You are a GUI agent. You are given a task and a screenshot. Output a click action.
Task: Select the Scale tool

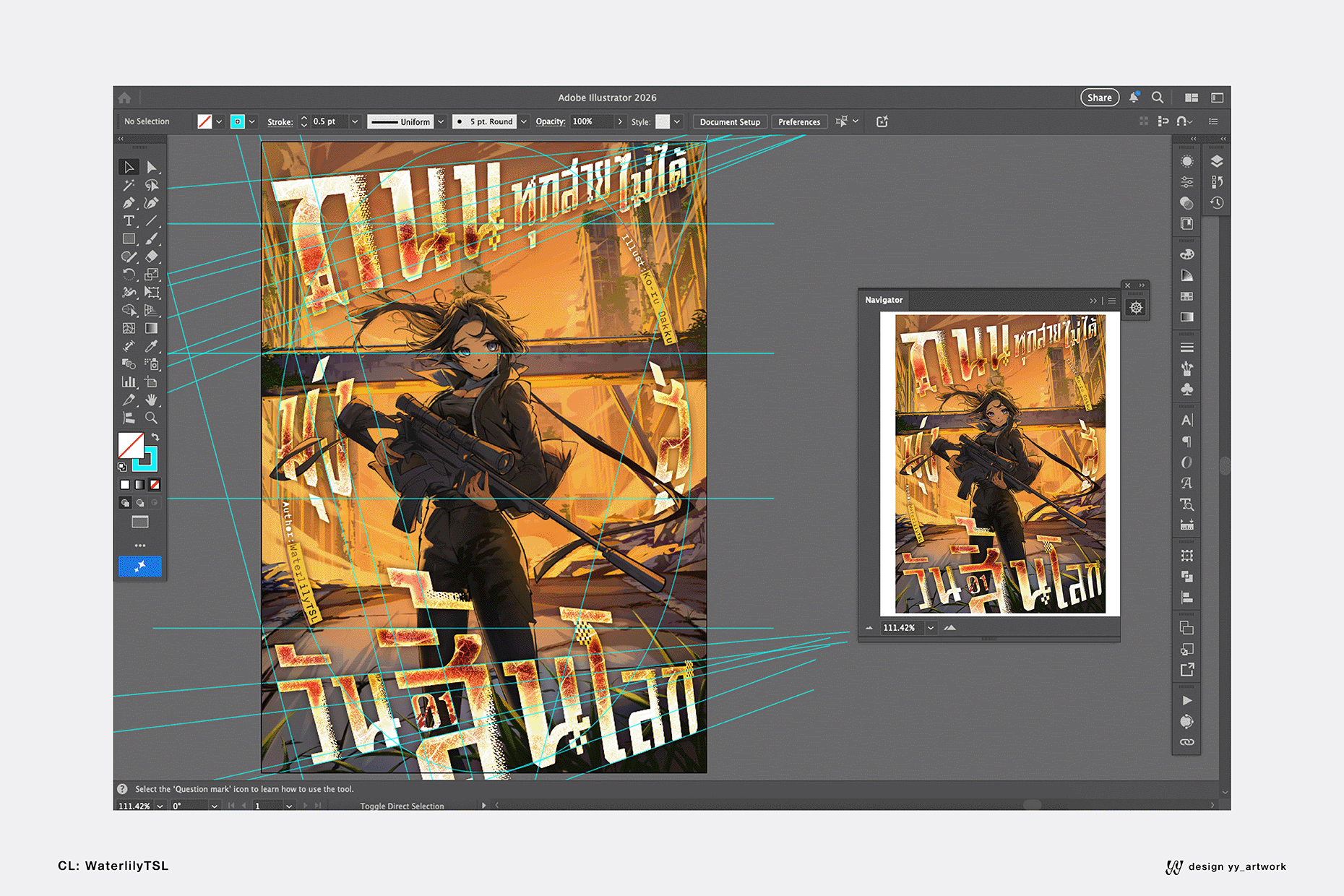(x=151, y=275)
